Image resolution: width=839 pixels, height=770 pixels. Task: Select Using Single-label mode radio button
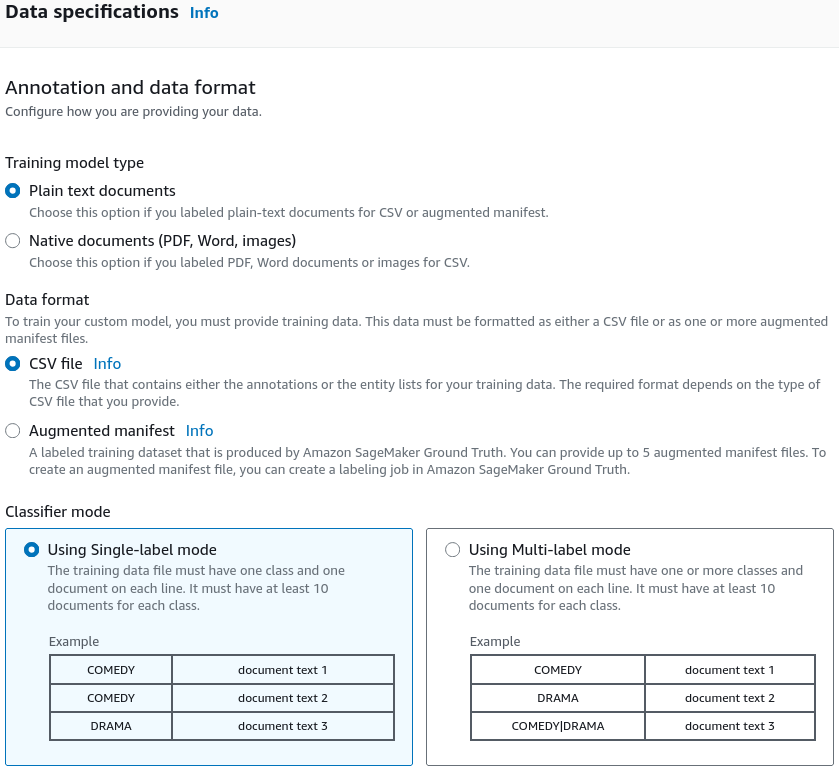tap(32, 550)
